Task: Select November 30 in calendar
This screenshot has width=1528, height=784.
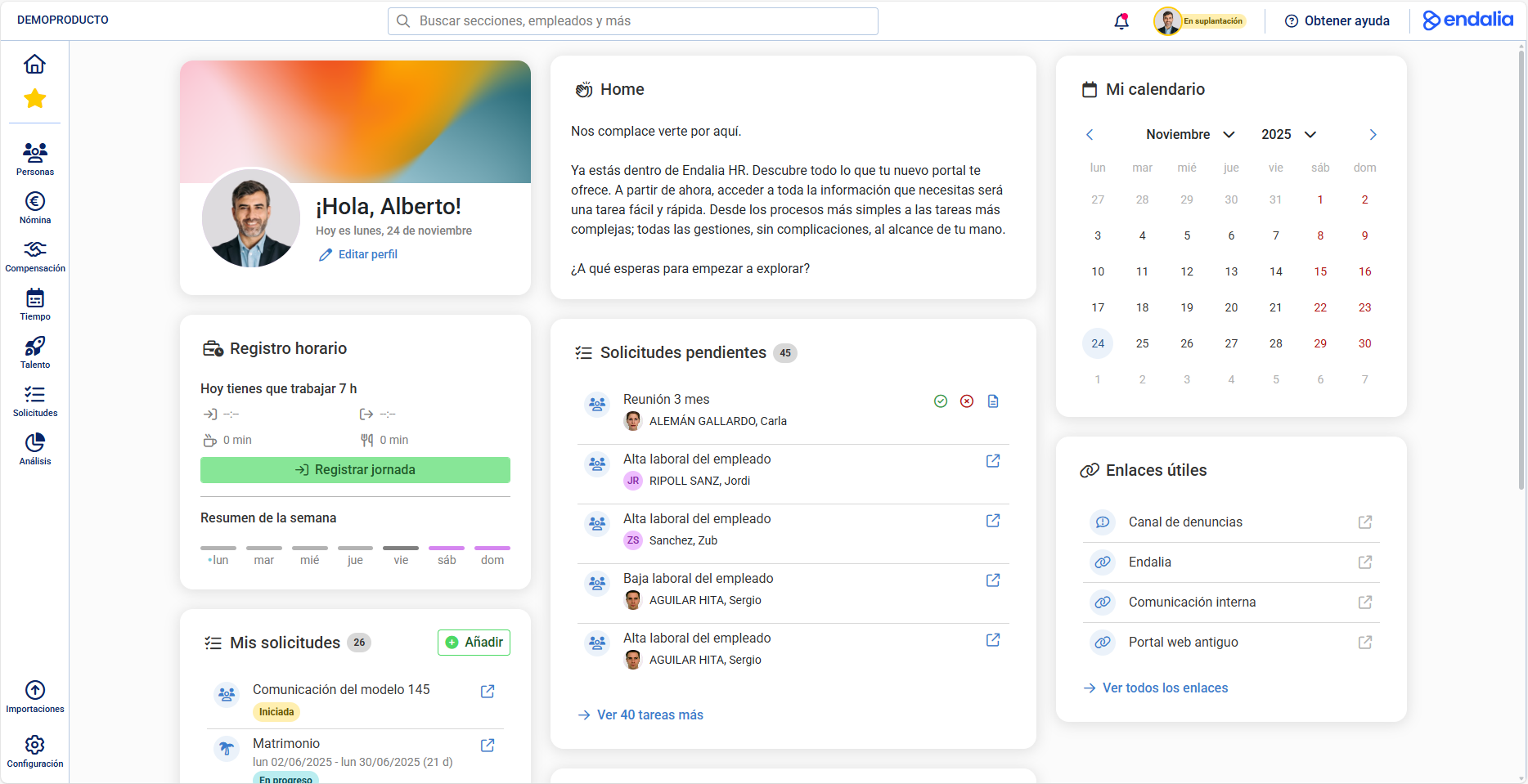Action: [1364, 343]
